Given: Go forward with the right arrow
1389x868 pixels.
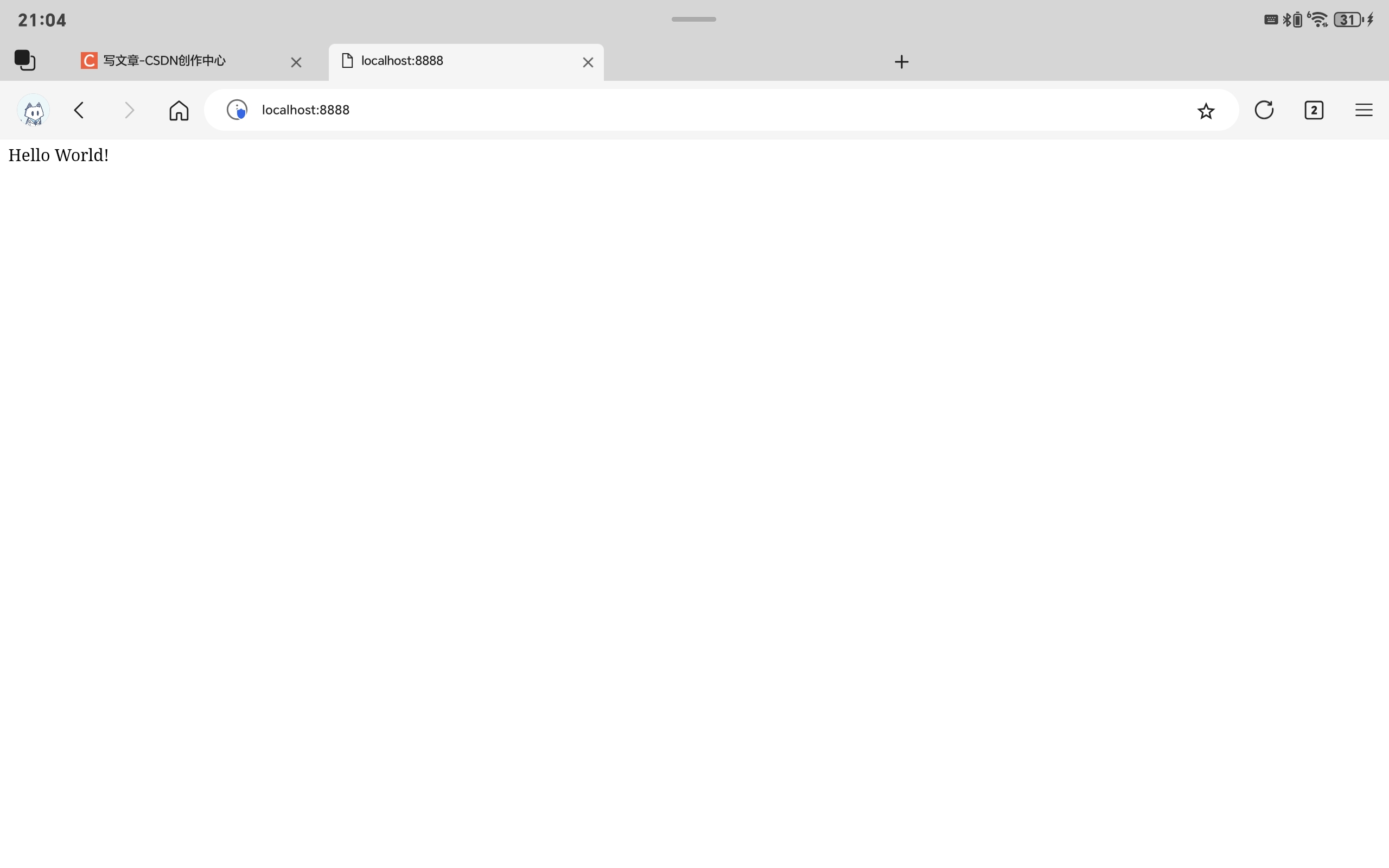Looking at the screenshot, I should coord(129,110).
